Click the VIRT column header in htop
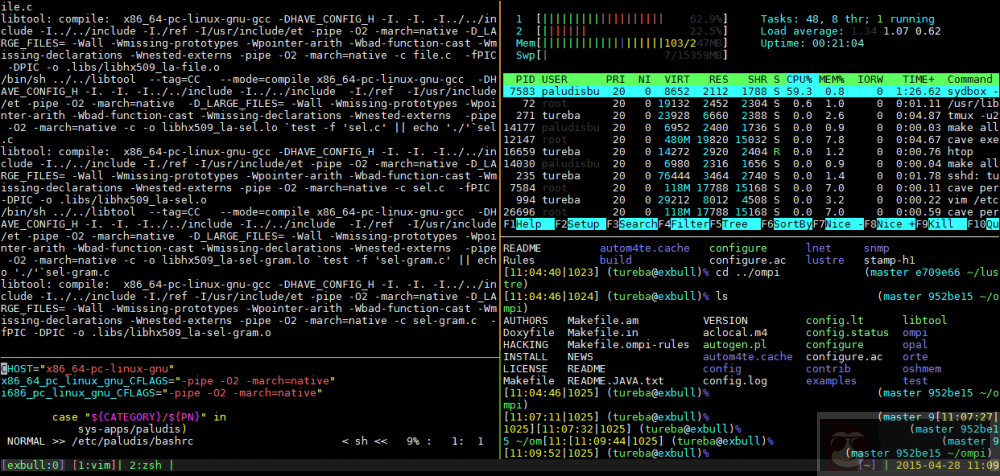This screenshot has height=476, width=1000. click(x=676, y=80)
